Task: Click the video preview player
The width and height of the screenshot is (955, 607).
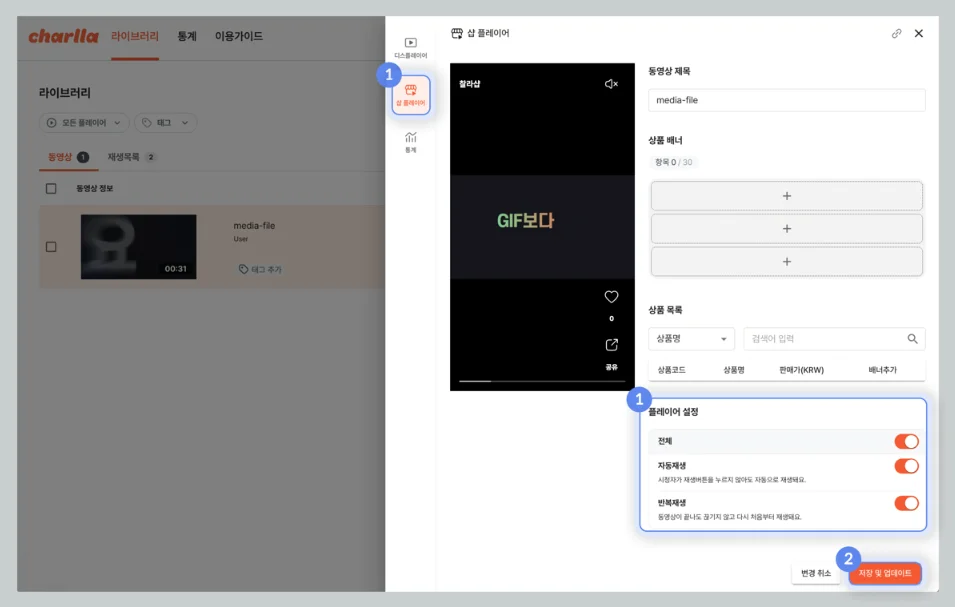Action: tap(542, 226)
